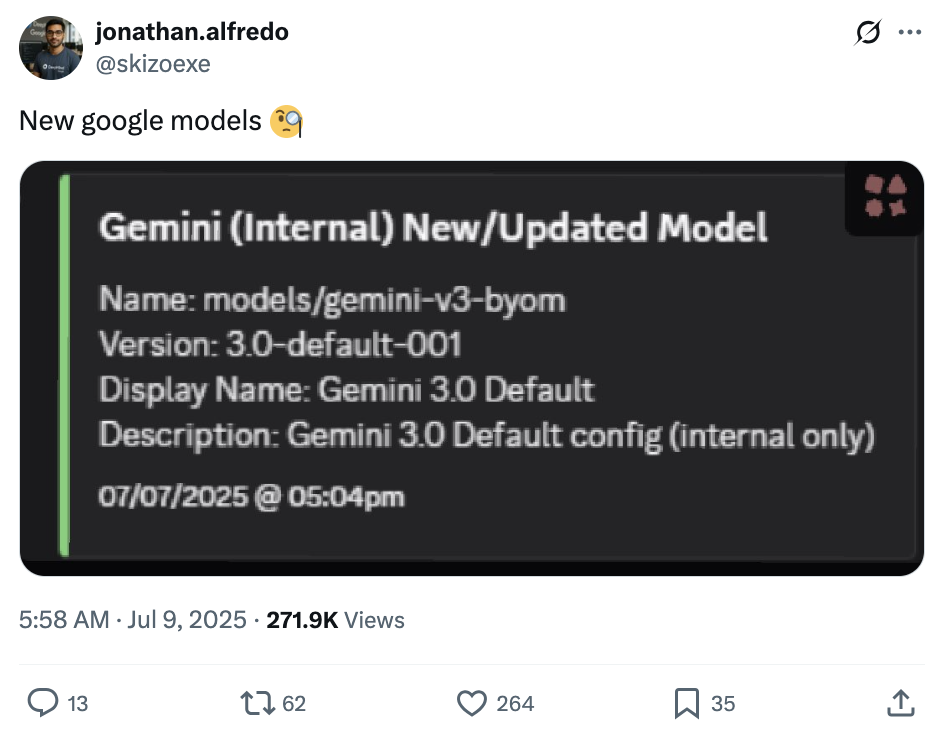The image size is (944, 736).
Task: Click the four-shapes icon on the image
Action: pyautogui.click(x=885, y=196)
